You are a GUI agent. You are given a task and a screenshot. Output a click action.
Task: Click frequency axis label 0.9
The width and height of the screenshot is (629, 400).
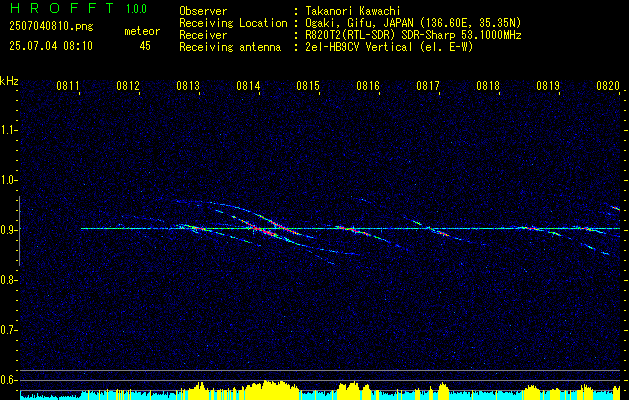[8, 230]
